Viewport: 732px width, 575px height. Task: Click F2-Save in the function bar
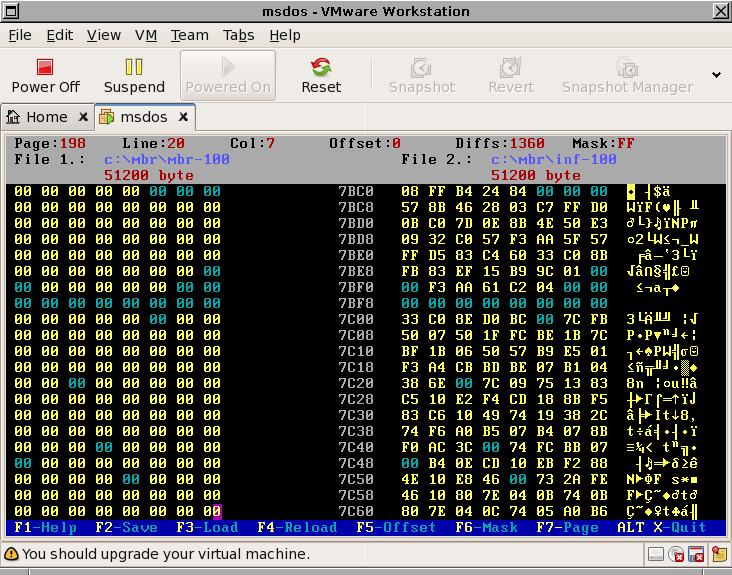[x=127, y=527]
